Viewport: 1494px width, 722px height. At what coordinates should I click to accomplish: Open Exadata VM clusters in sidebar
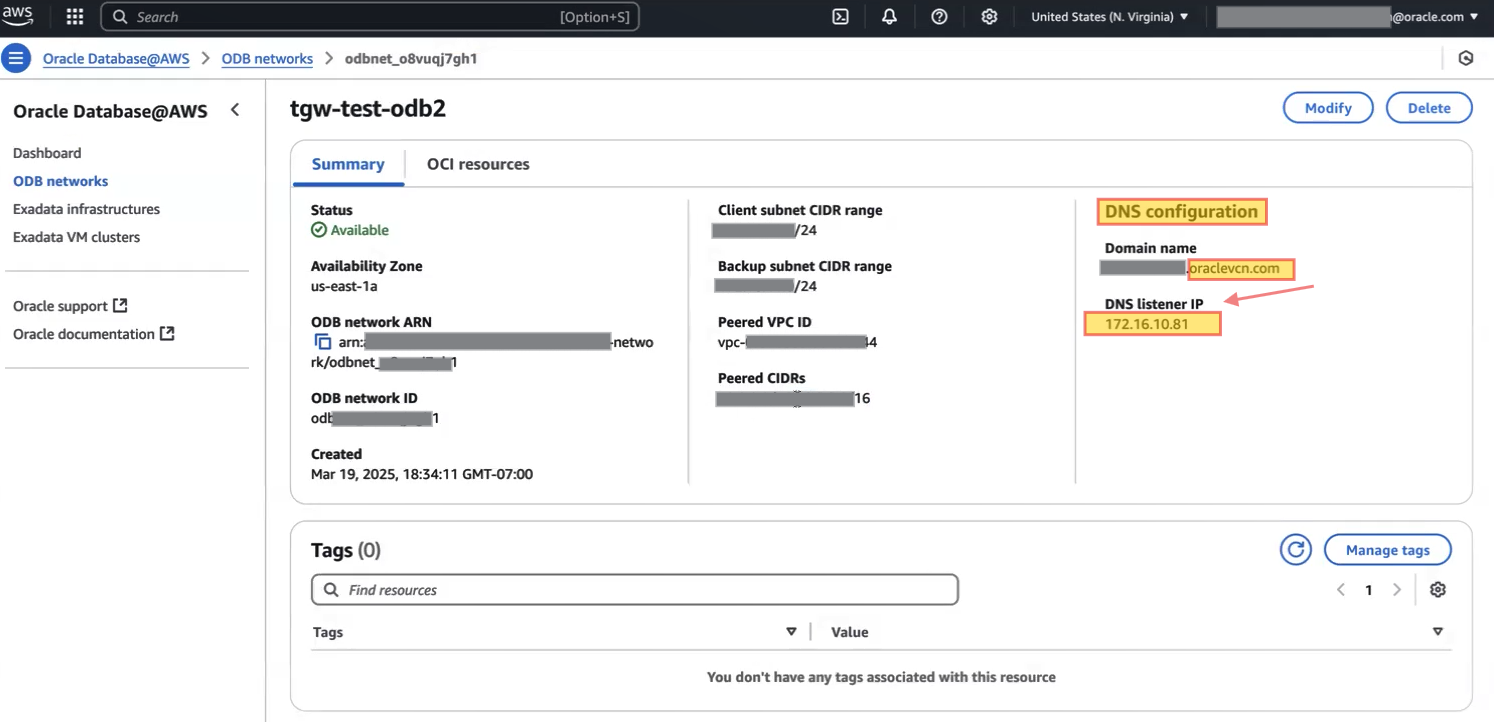[x=76, y=237]
